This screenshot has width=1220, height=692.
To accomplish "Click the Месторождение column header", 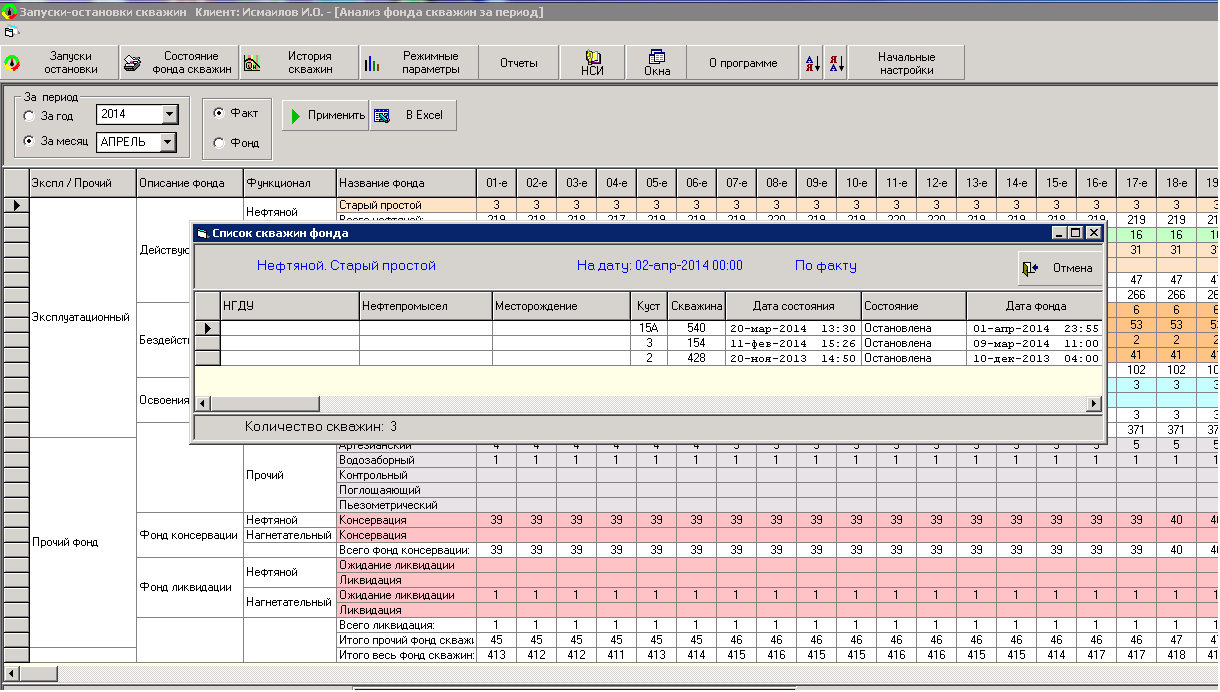I will pos(561,305).
